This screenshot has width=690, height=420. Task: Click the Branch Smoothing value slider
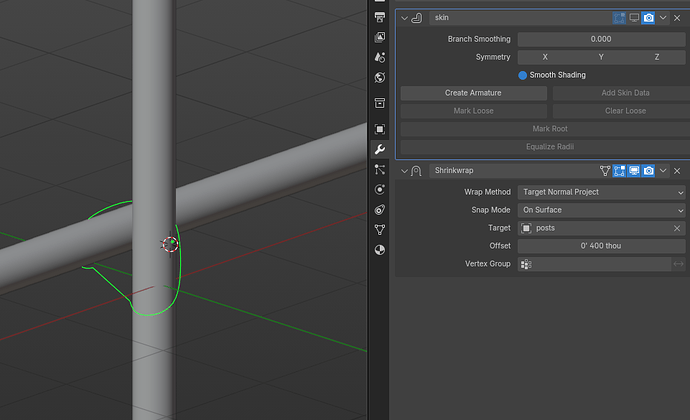click(602, 39)
